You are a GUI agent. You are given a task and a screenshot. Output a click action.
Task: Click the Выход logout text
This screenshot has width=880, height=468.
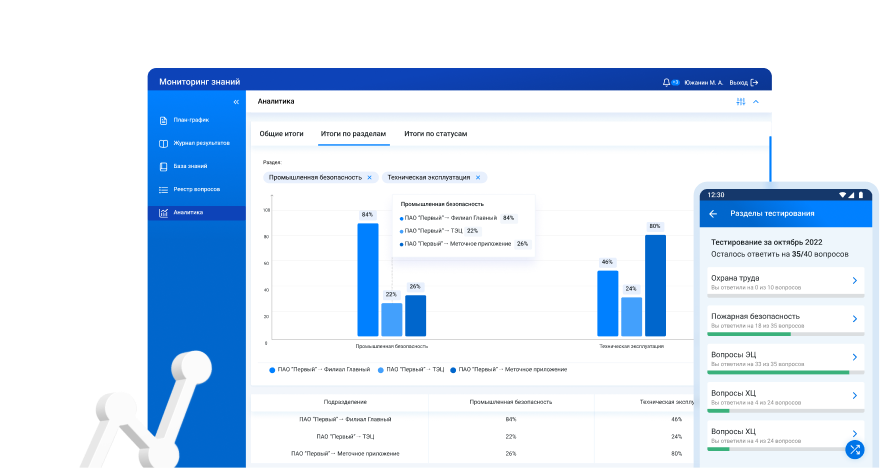739,82
